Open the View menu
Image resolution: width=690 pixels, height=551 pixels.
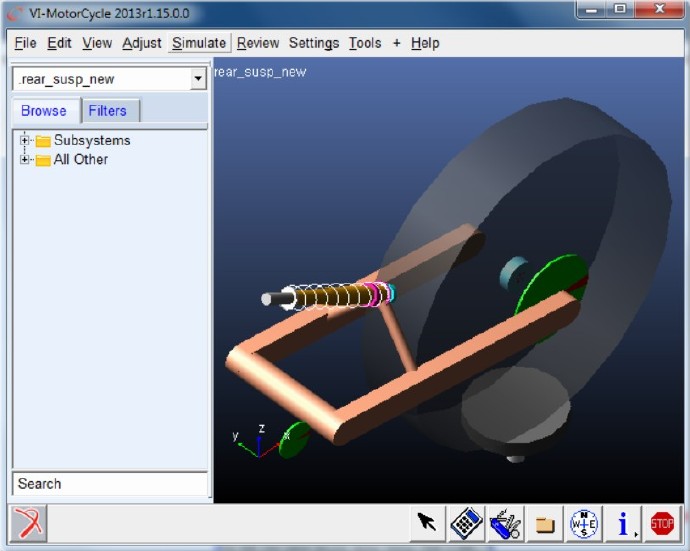(97, 43)
